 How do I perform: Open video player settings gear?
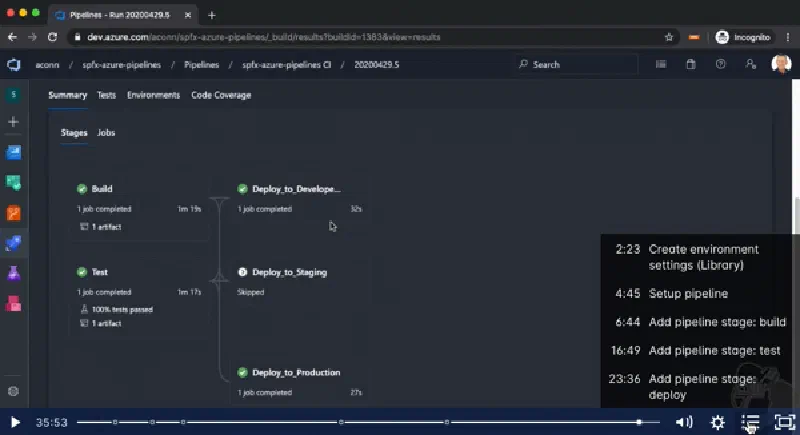click(718, 422)
